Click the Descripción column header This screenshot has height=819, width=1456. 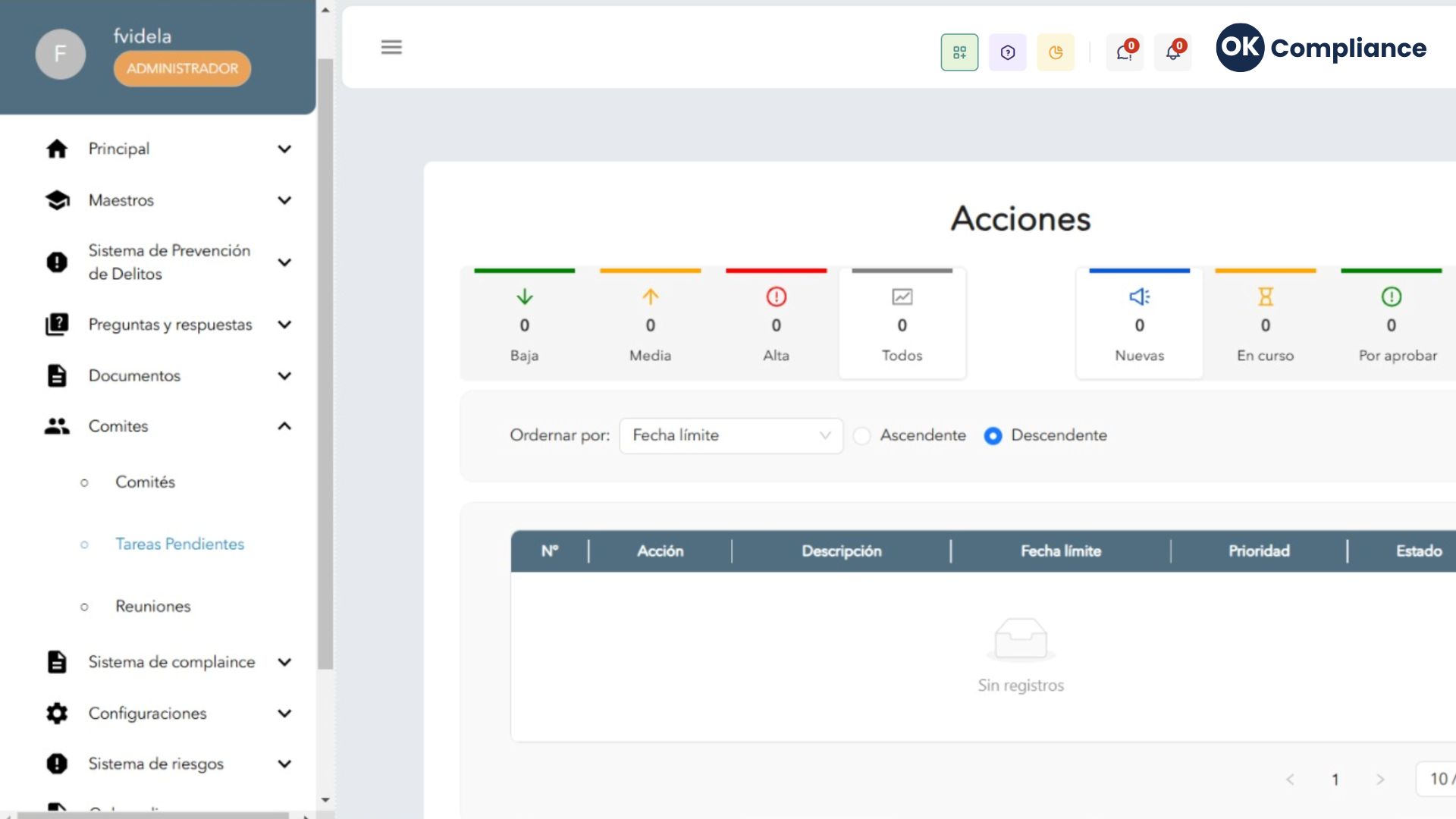click(x=842, y=551)
